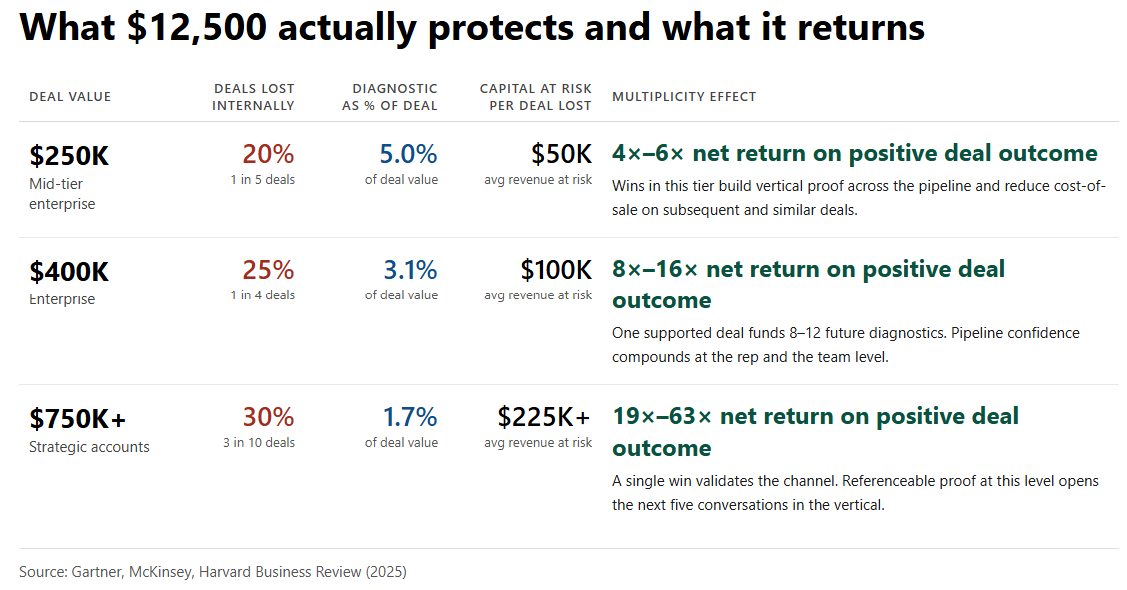Click the DEAL VALUE column header
This screenshot has width=1127, height=590.
tap(70, 97)
